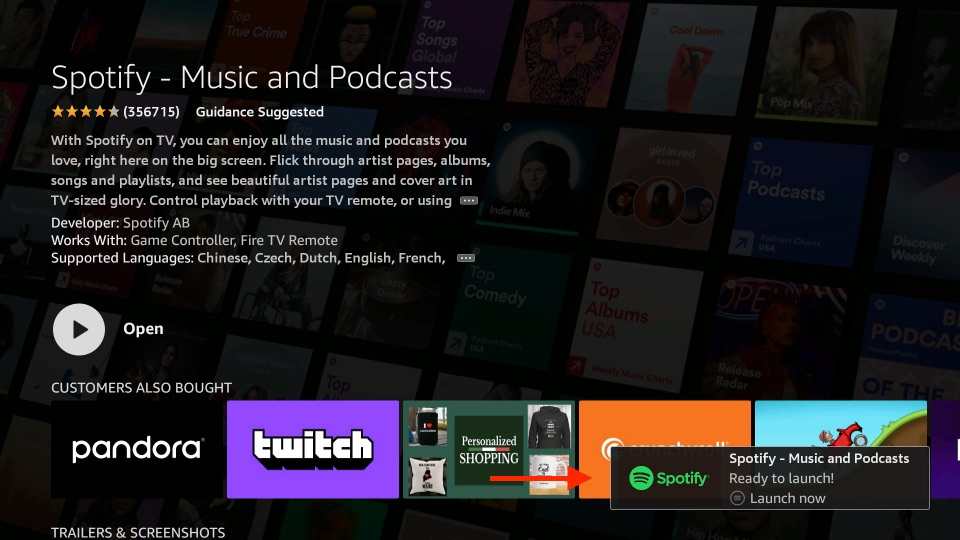
Task: Open the Pandora app tile
Action: click(137, 449)
